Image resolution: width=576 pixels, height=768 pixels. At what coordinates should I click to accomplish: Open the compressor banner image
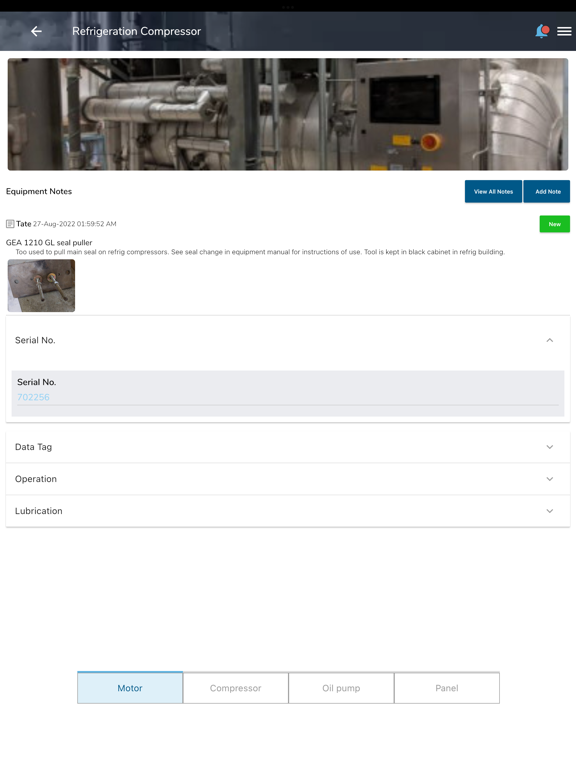click(x=288, y=114)
